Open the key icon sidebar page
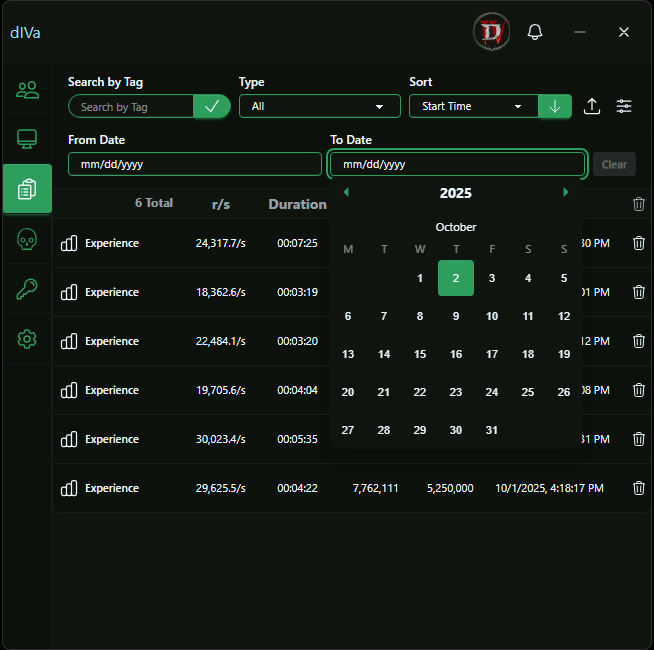 (x=27, y=289)
